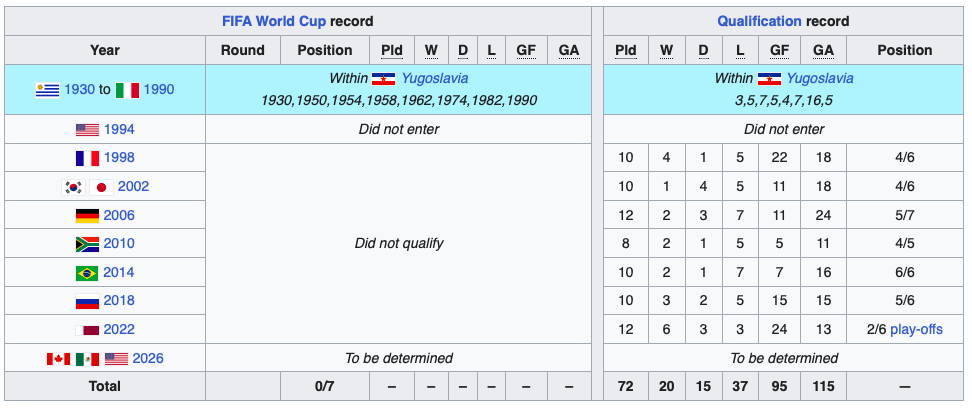
Task: Click the United States flag beside 1994
Action: (87, 130)
